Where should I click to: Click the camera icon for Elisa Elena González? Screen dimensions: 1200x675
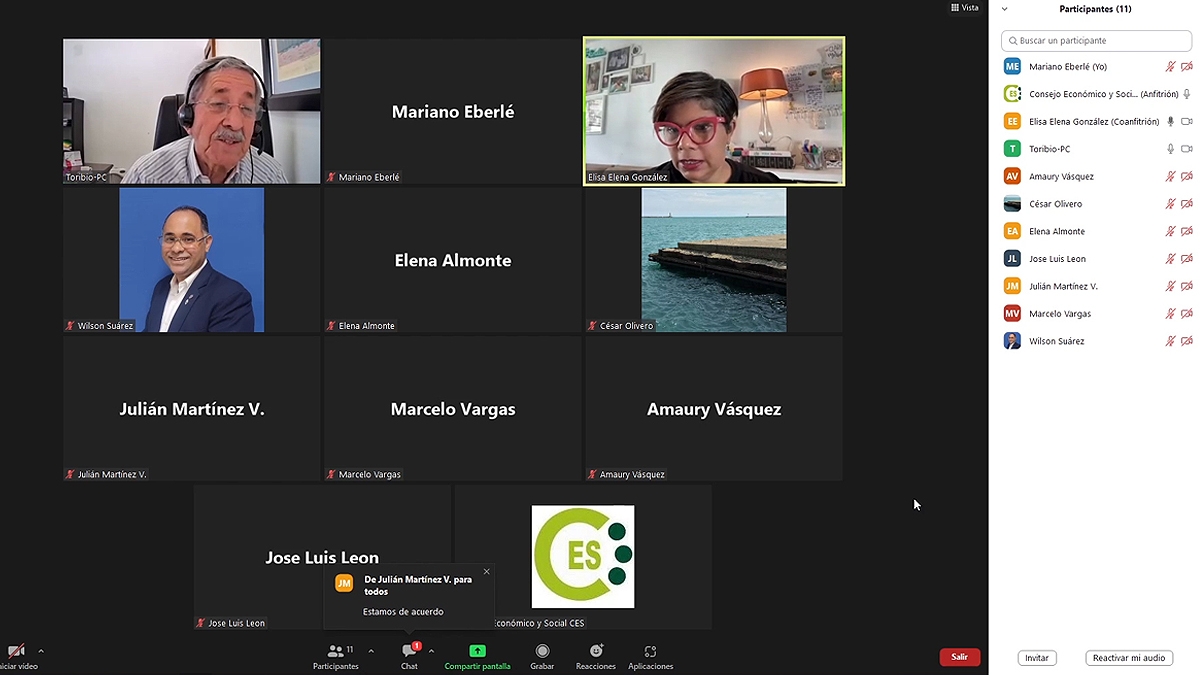1187,121
